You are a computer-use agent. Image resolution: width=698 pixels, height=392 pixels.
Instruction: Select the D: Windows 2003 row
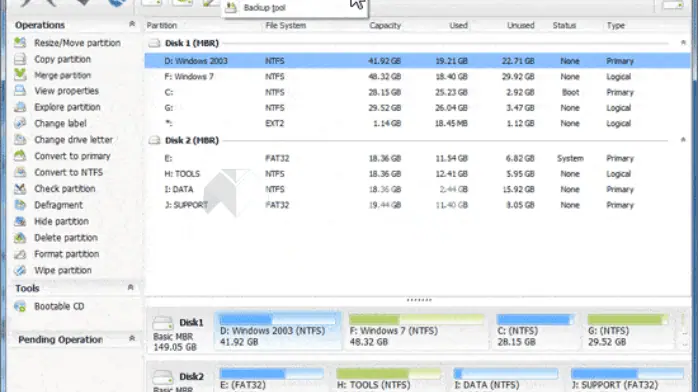418,61
